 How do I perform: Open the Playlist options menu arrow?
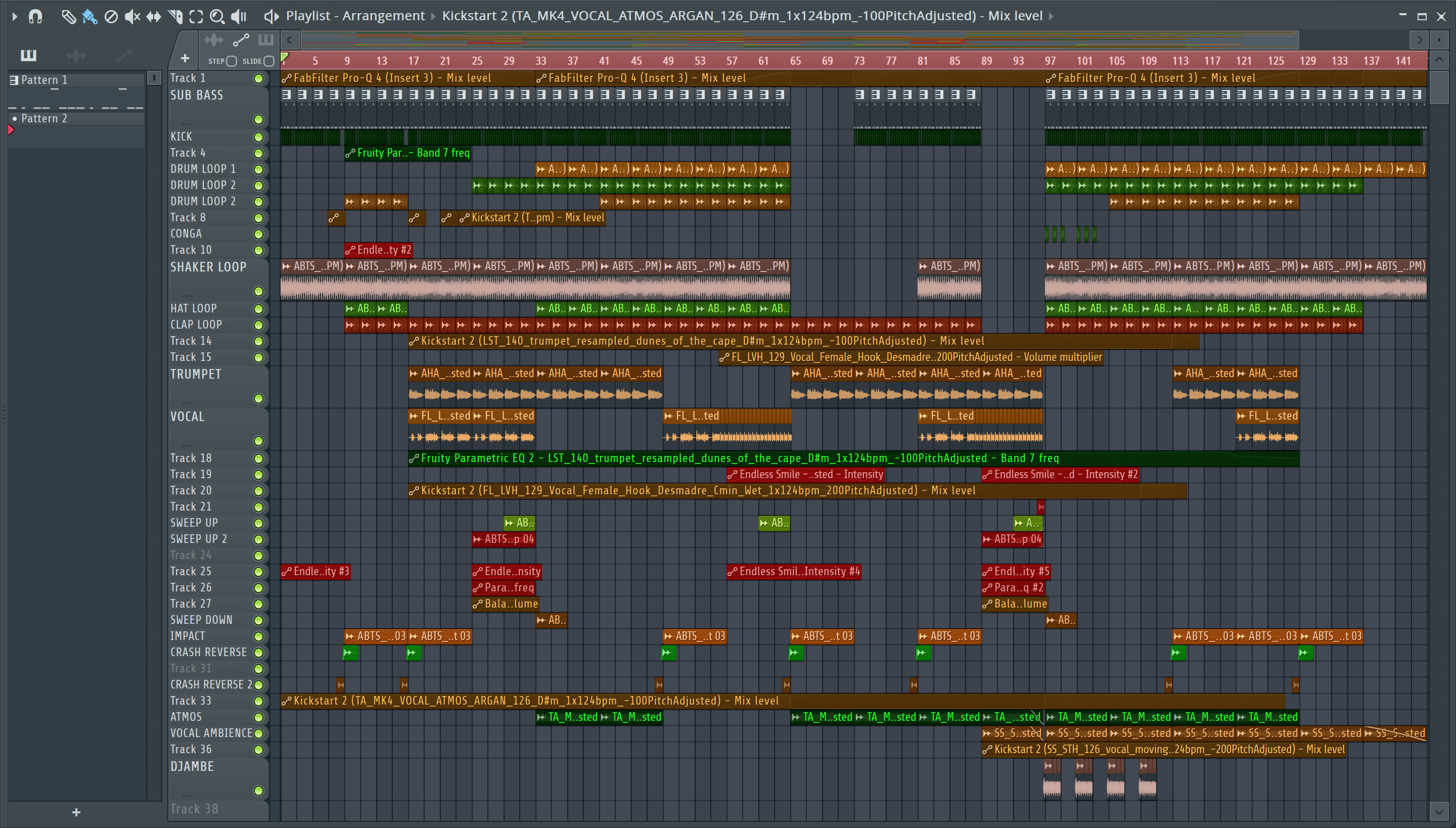[15, 16]
